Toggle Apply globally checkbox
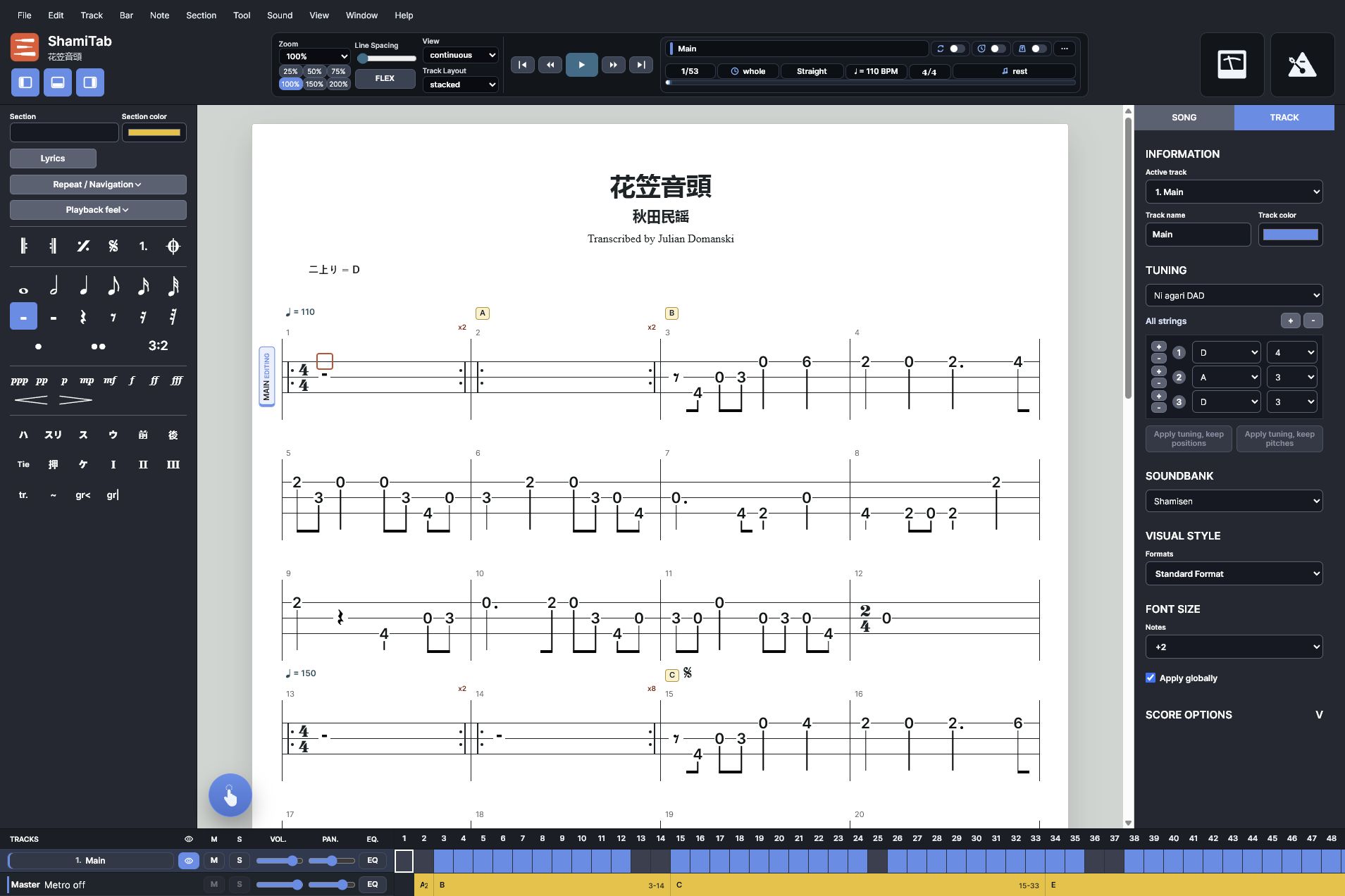 click(1151, 678)
